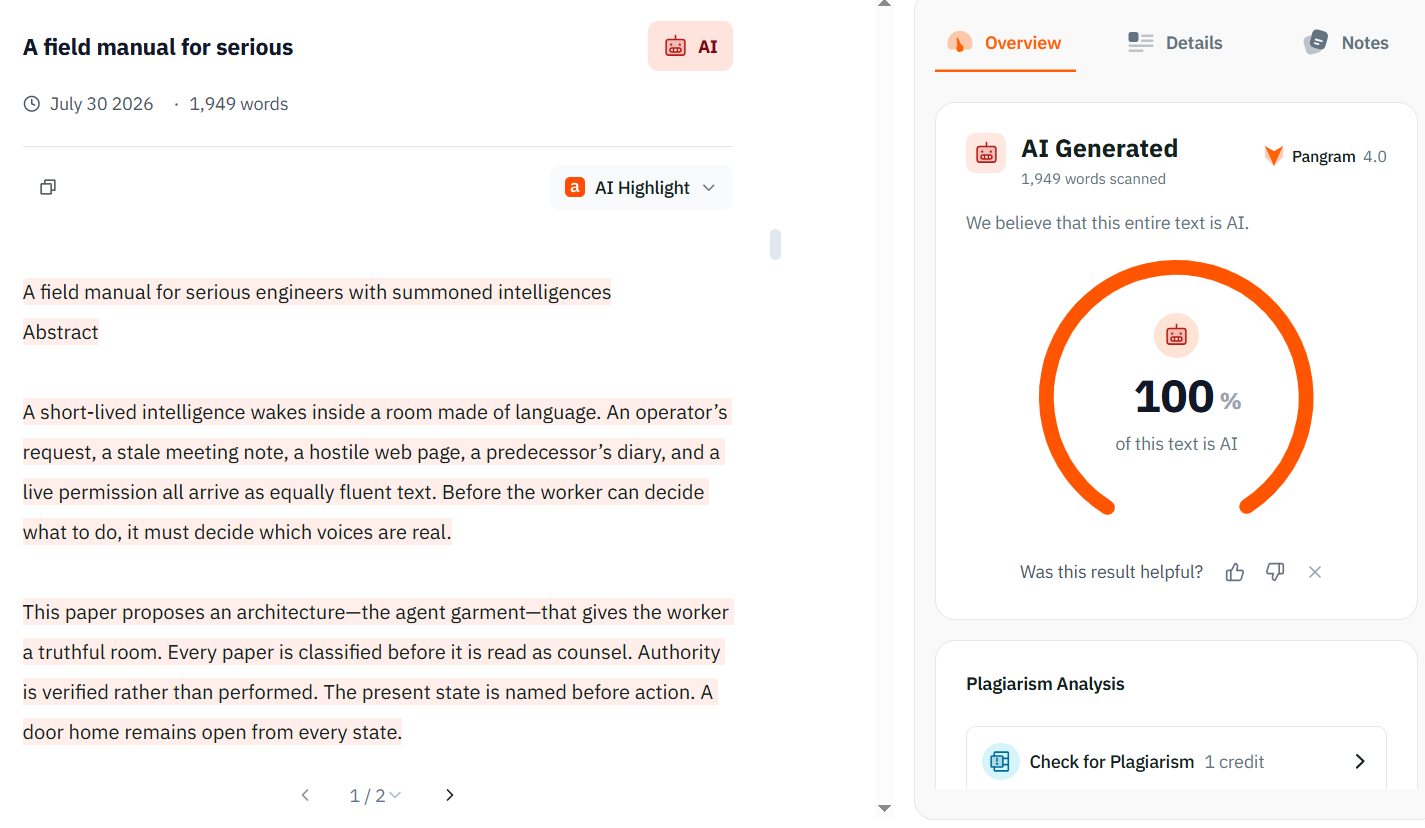Viewport: 1425px width, 828px height.
Task: Open the AI Highlight dropdown
Action: (641, 187)
